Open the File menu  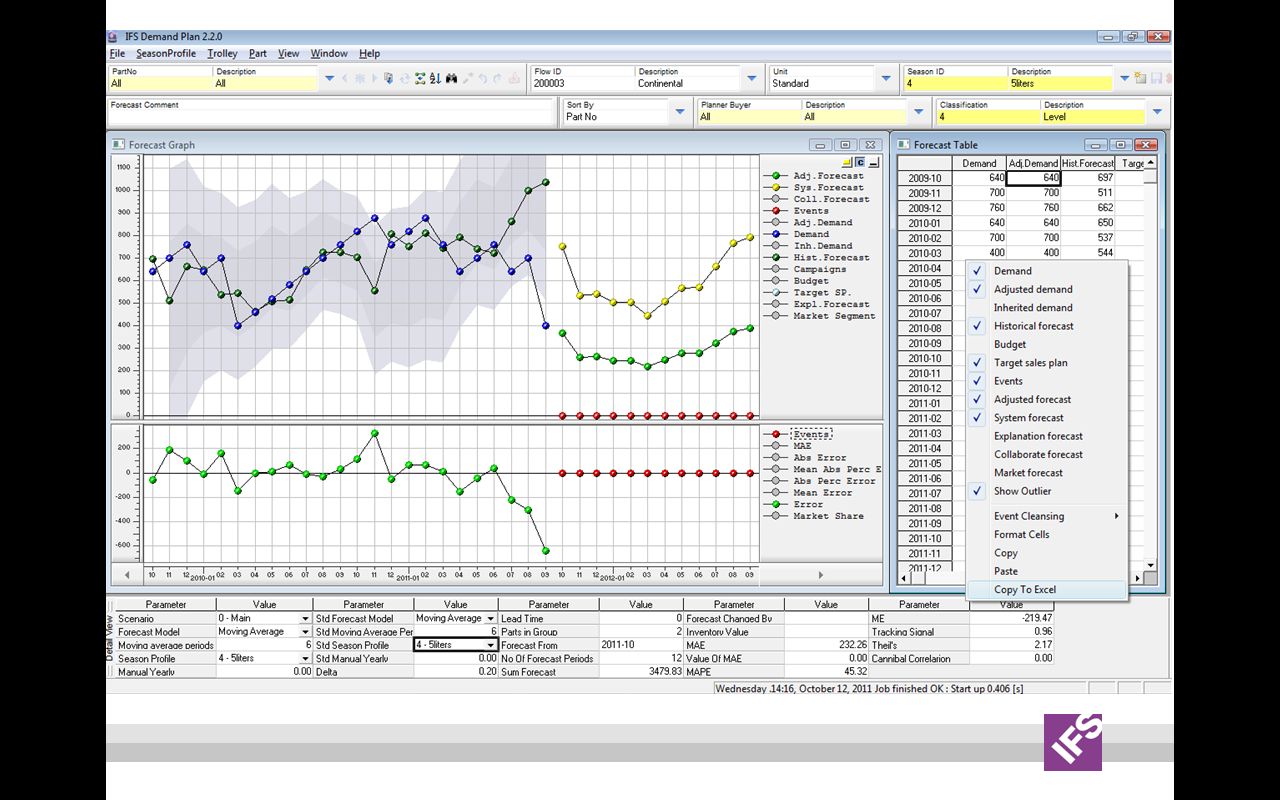117,53
